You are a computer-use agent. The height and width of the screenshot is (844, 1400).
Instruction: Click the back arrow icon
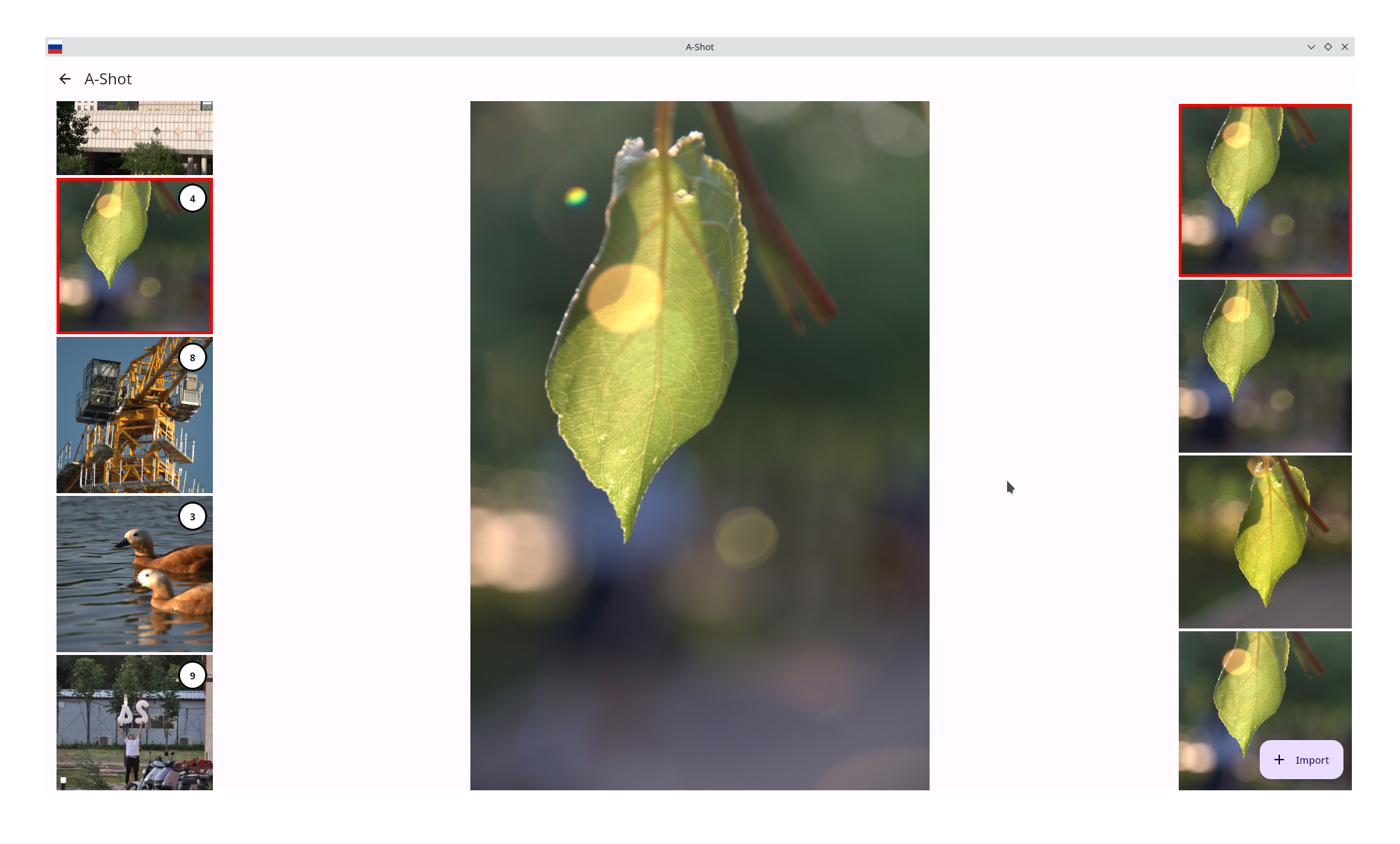tap(65, 79)
